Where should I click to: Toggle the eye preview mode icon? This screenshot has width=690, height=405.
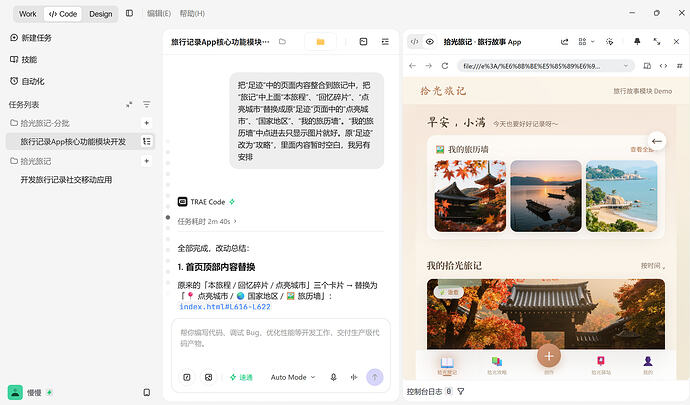point(429,42)
